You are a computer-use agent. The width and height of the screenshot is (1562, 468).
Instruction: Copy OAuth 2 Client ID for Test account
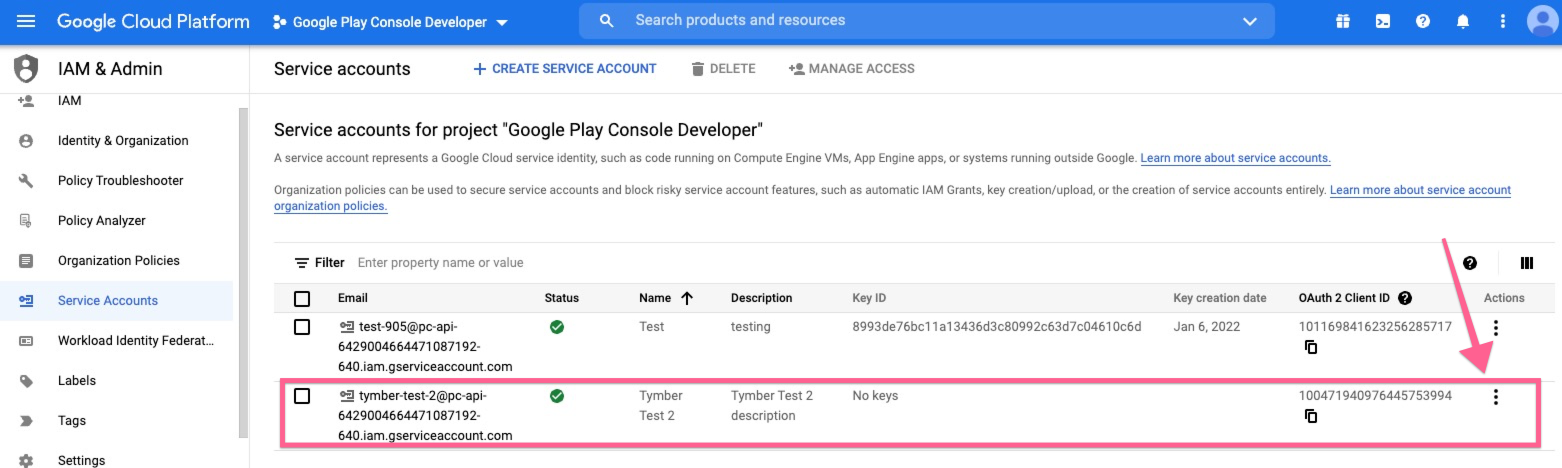pyautogui.click(x=1310, y=347)
